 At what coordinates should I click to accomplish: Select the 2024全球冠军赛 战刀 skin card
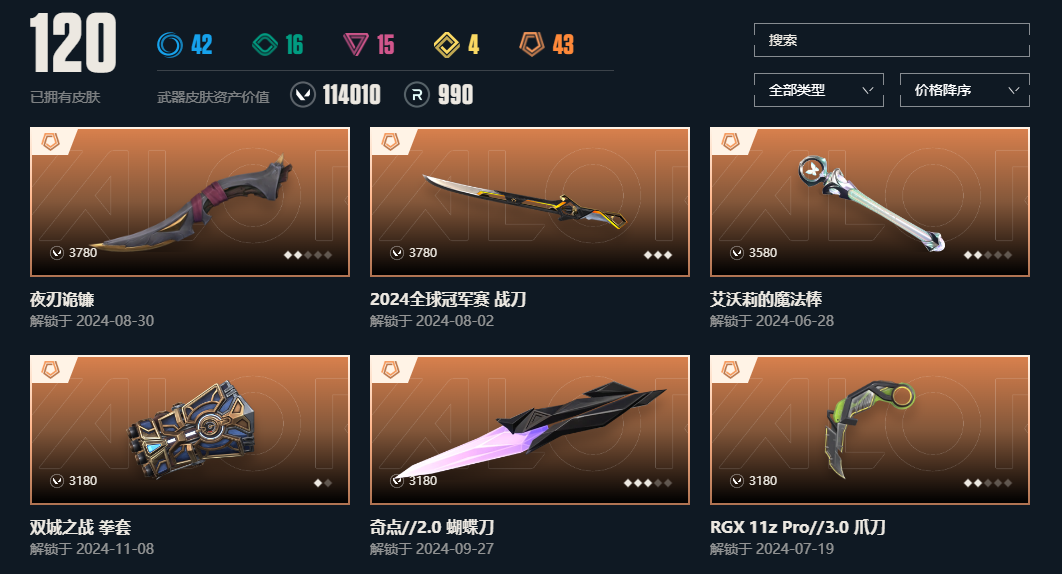pos(530,202)
